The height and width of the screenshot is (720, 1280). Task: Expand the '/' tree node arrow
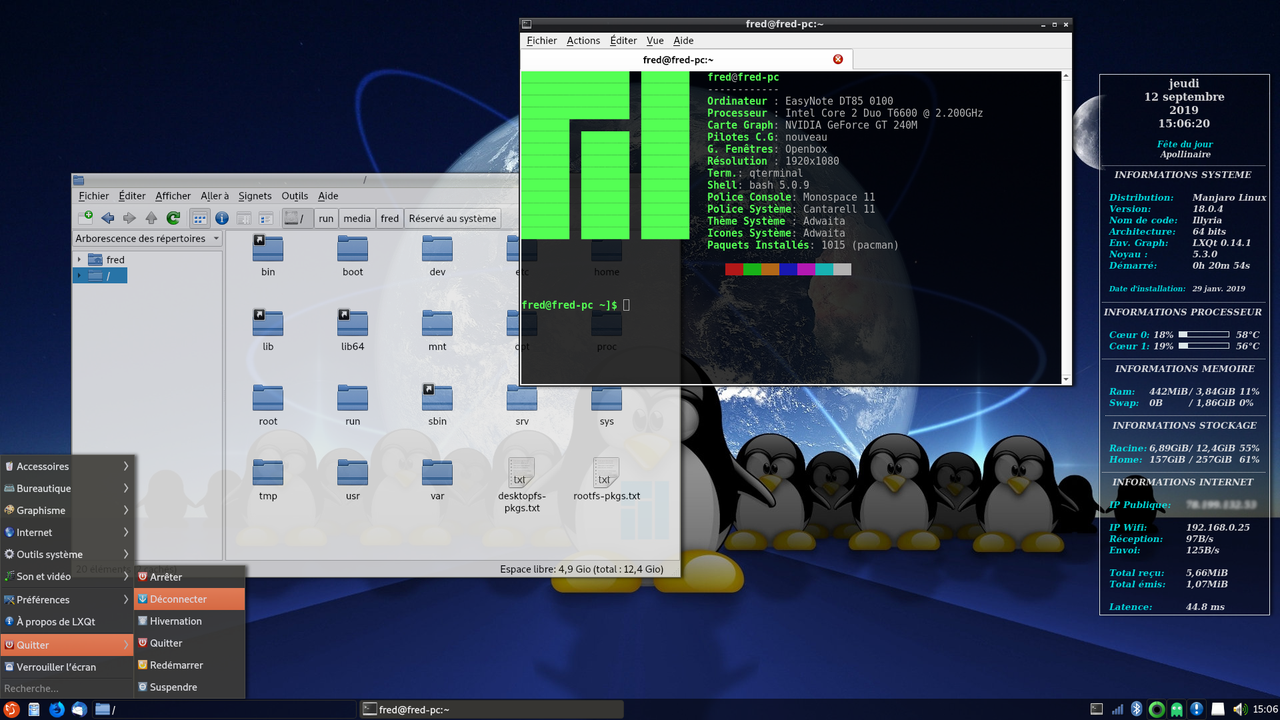(80, 275)
